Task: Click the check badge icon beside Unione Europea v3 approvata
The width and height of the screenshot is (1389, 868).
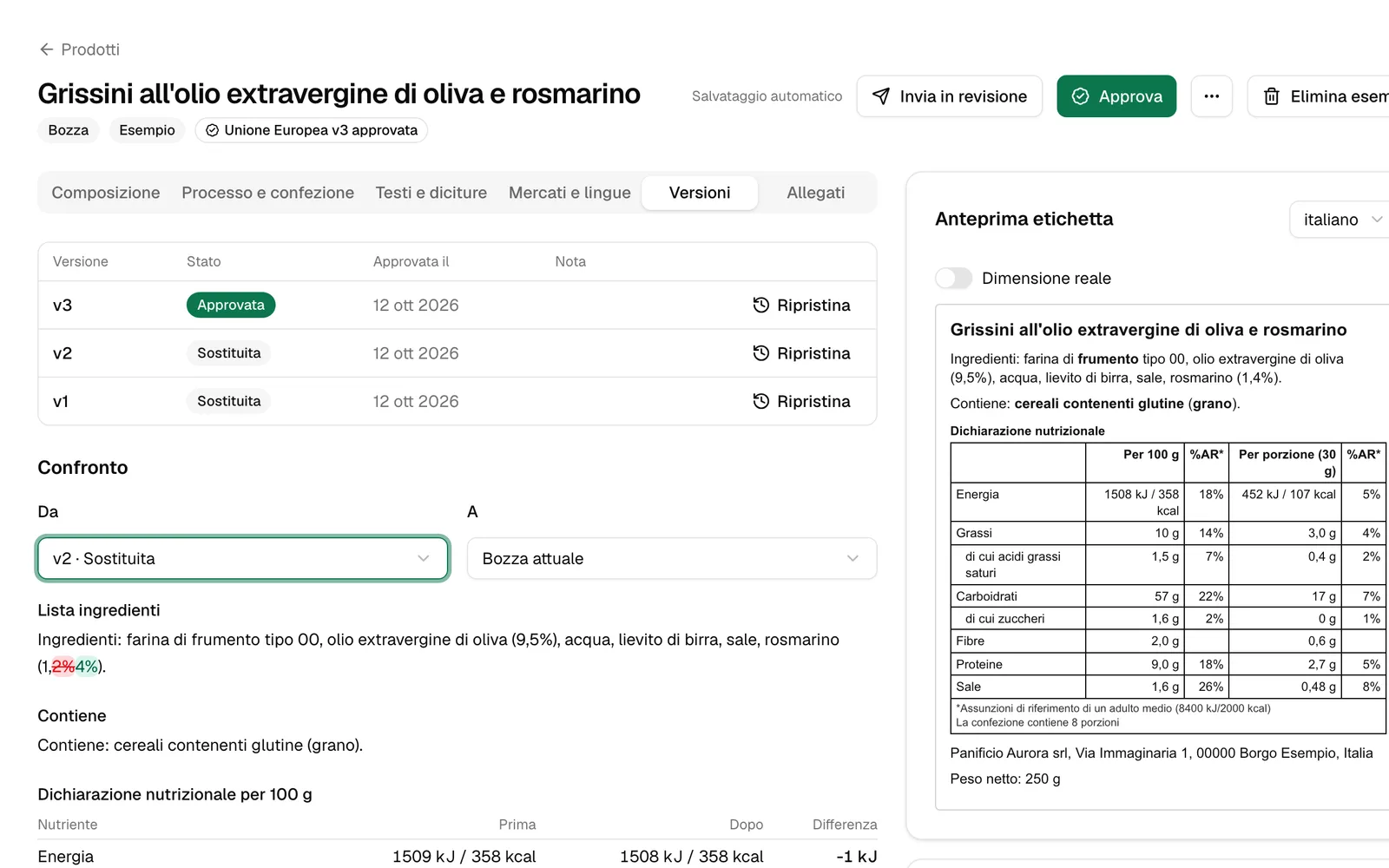Action: point(212,130)
